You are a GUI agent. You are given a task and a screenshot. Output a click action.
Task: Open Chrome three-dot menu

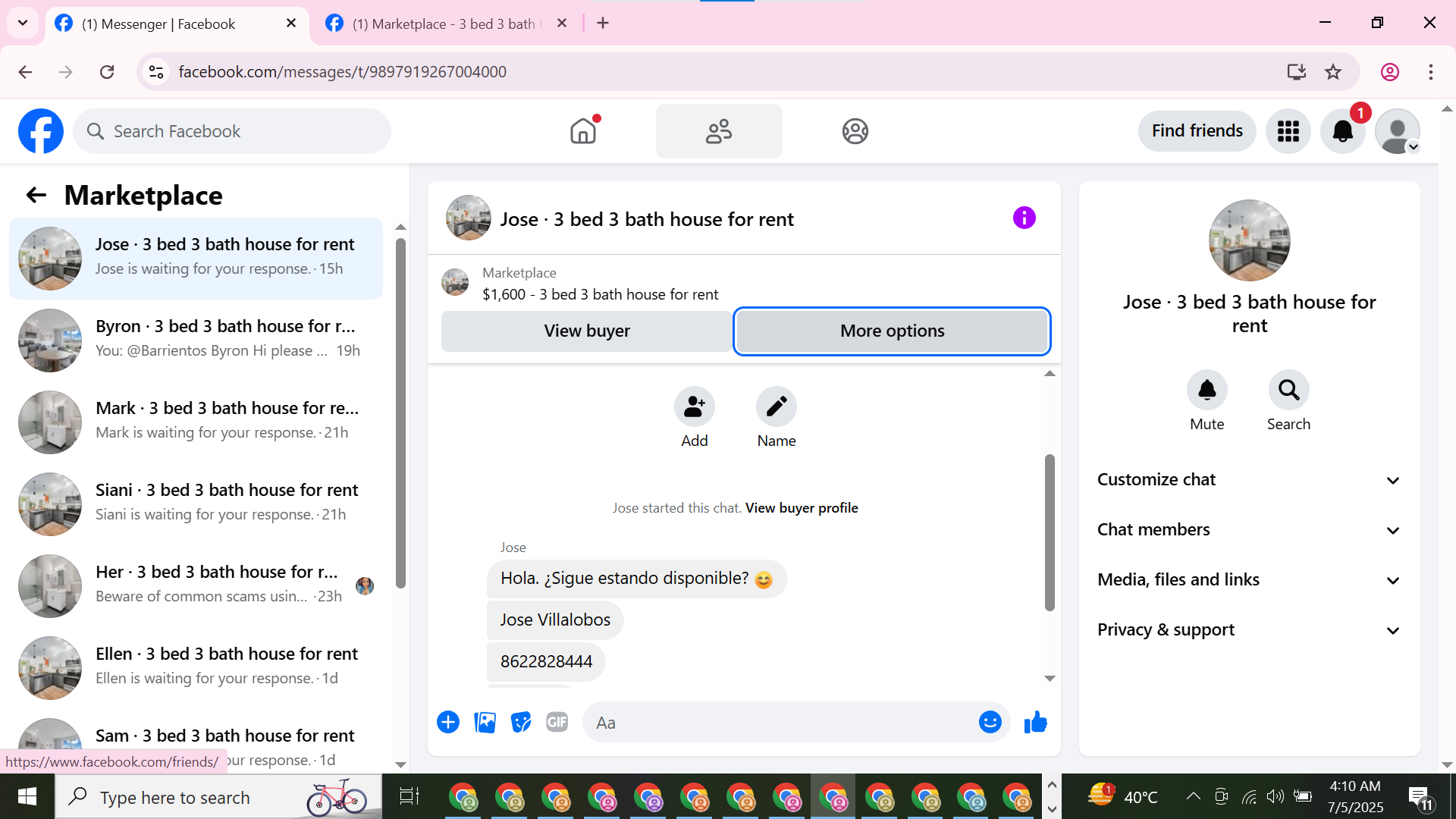click(1430, 72)
